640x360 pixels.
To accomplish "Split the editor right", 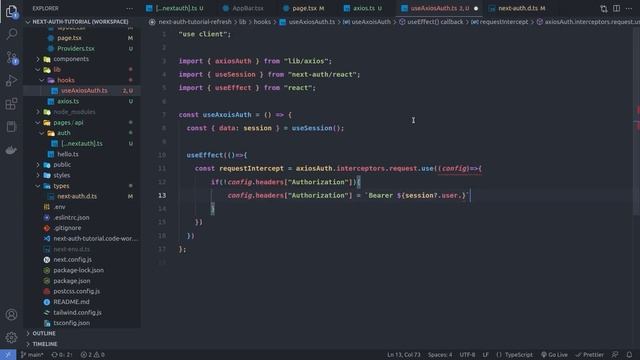I will [616, 8].
